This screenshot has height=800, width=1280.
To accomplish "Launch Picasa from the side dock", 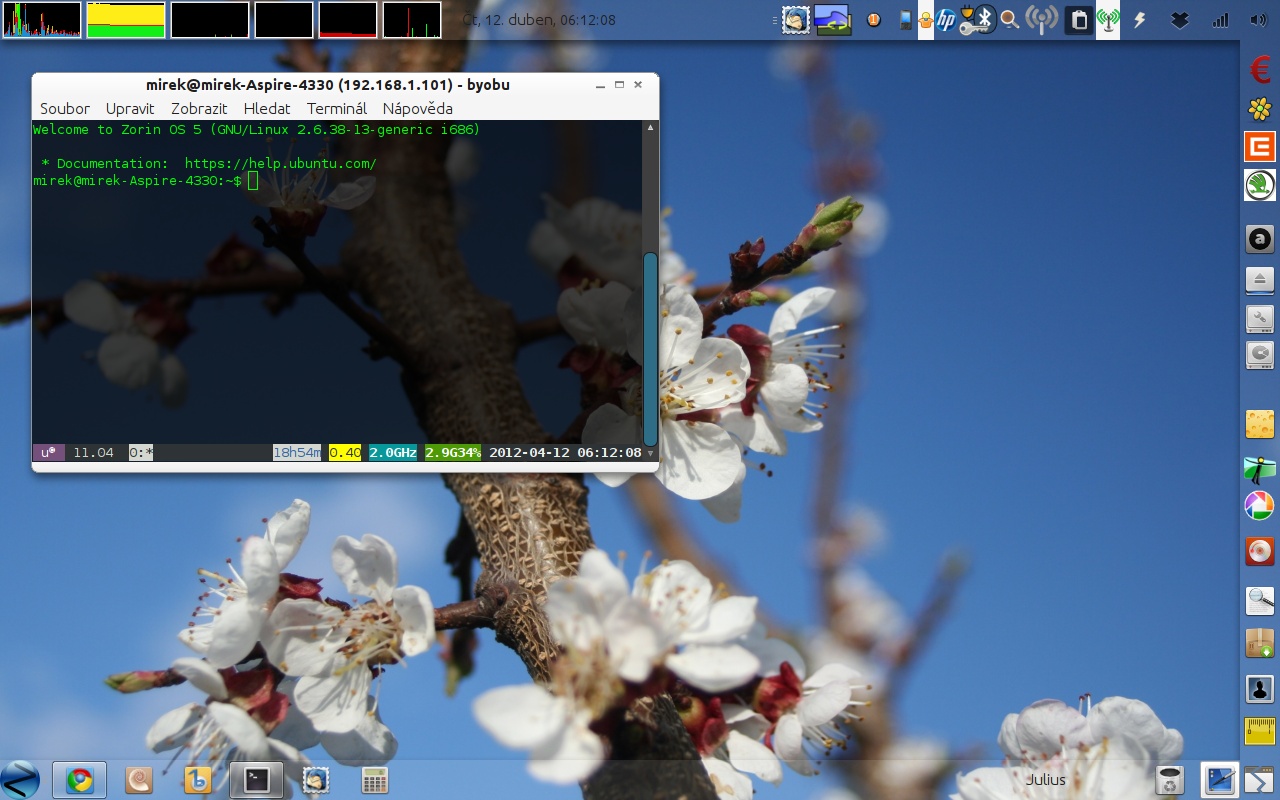I will coord(1260,506).
